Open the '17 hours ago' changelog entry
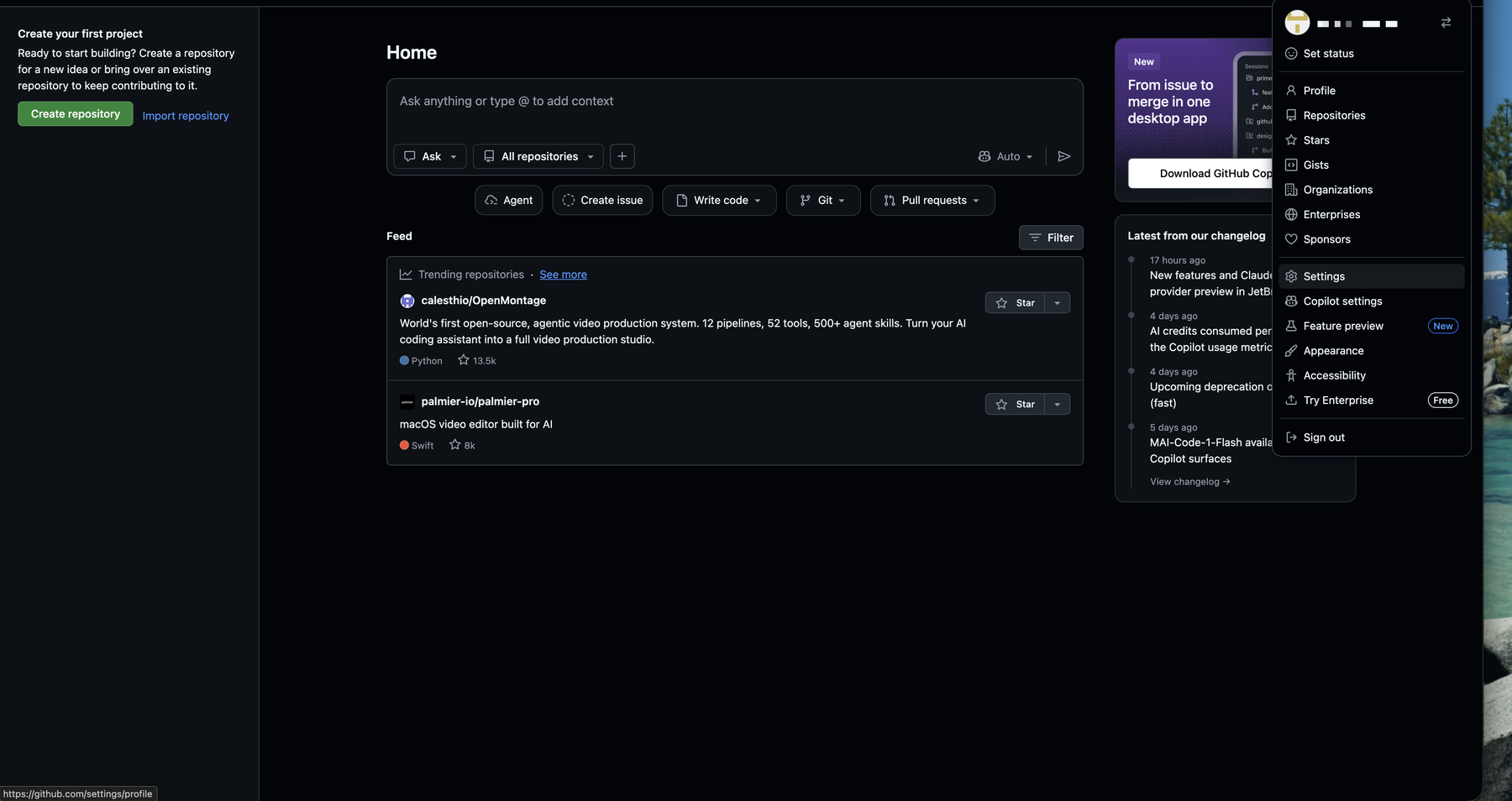 pyautogui.click(x=1211, y=284)
